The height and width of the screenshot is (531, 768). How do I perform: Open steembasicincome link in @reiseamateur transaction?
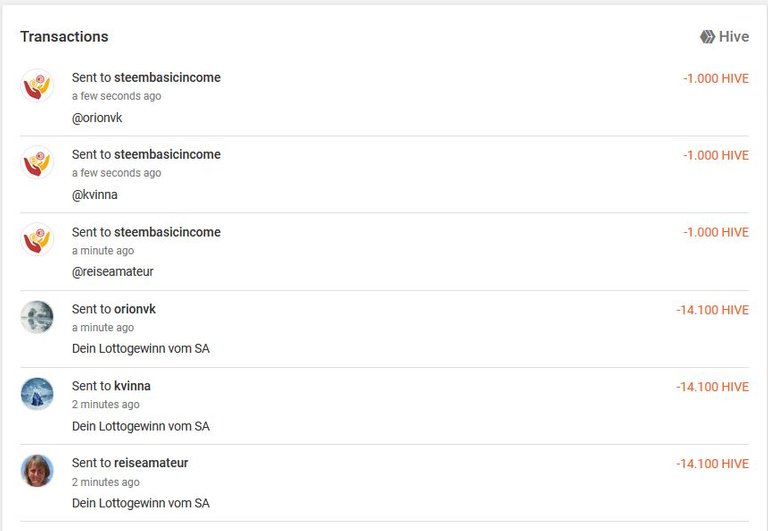point(167,232)
